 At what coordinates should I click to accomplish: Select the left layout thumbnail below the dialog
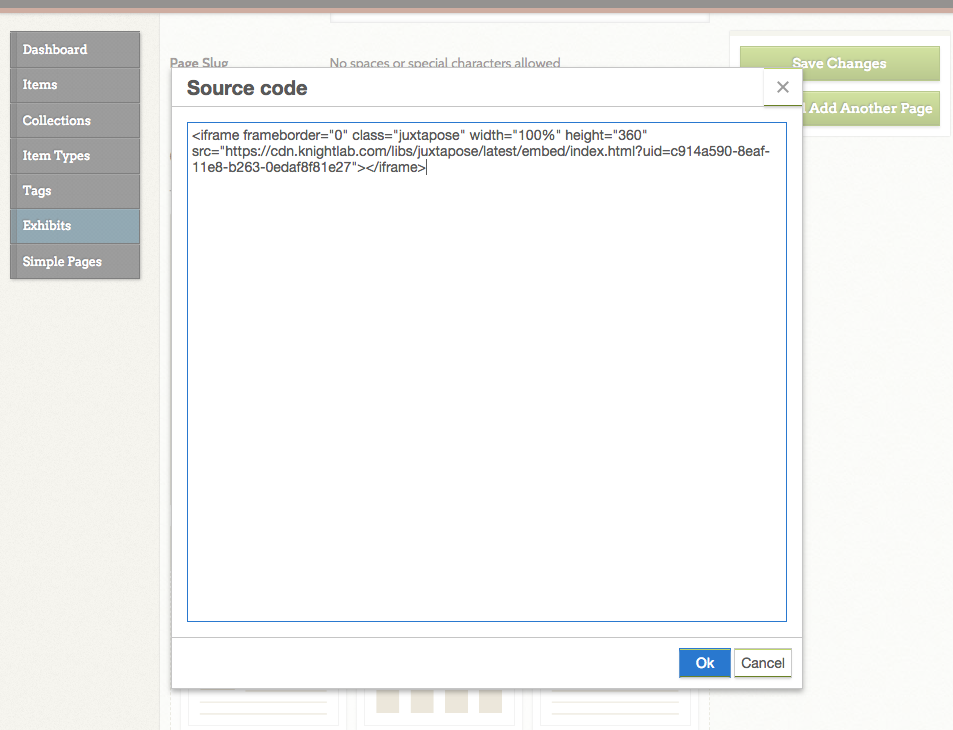tap(264, 706)
